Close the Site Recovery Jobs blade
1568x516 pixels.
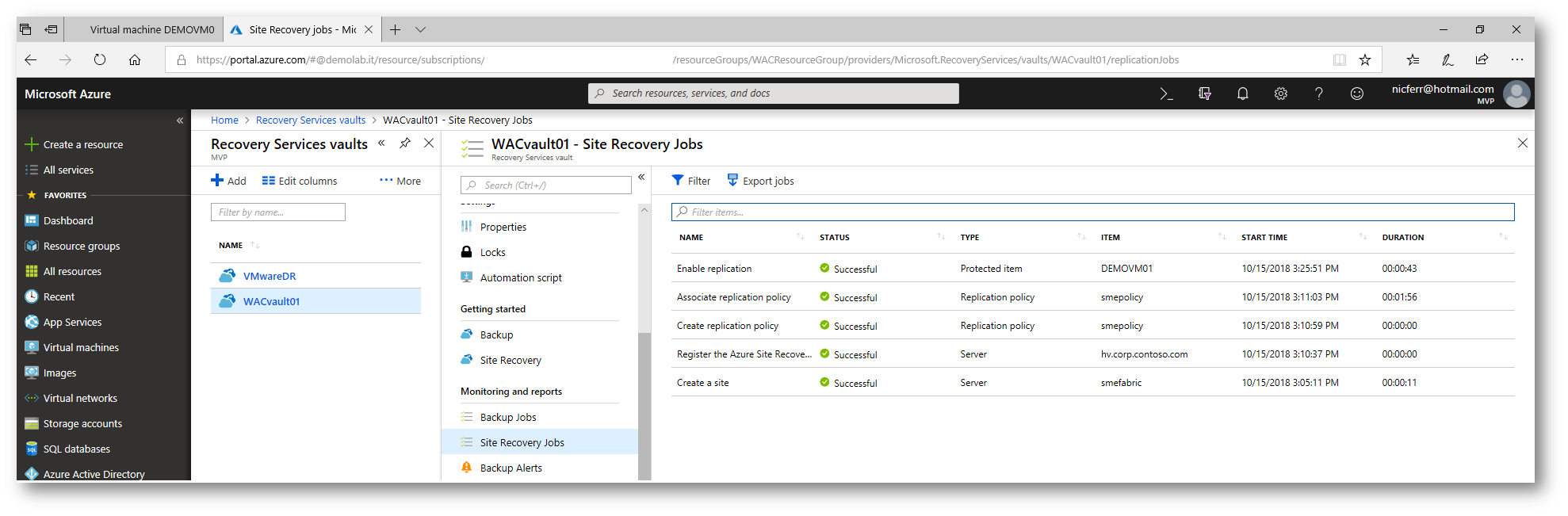click(x=1523, y=143)
